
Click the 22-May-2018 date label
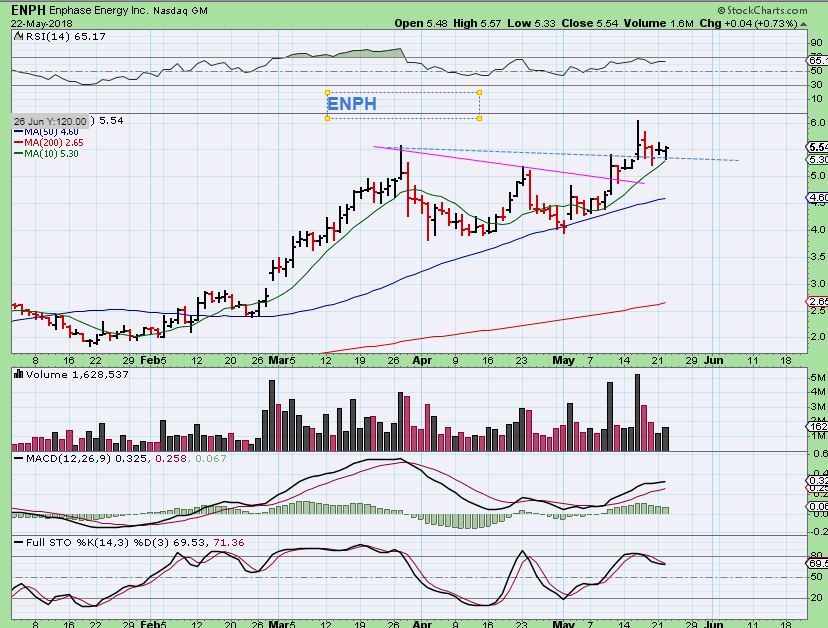click(42, 24)
